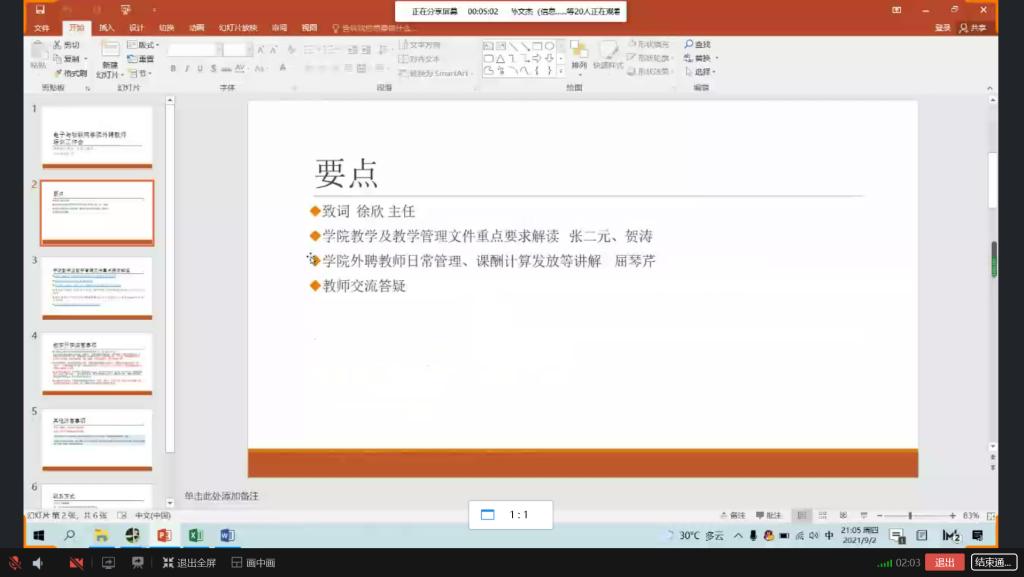Screen dimensions: 1024x577
Task: Click the Bold formatting icon
Action: click(x=173, y=69)
